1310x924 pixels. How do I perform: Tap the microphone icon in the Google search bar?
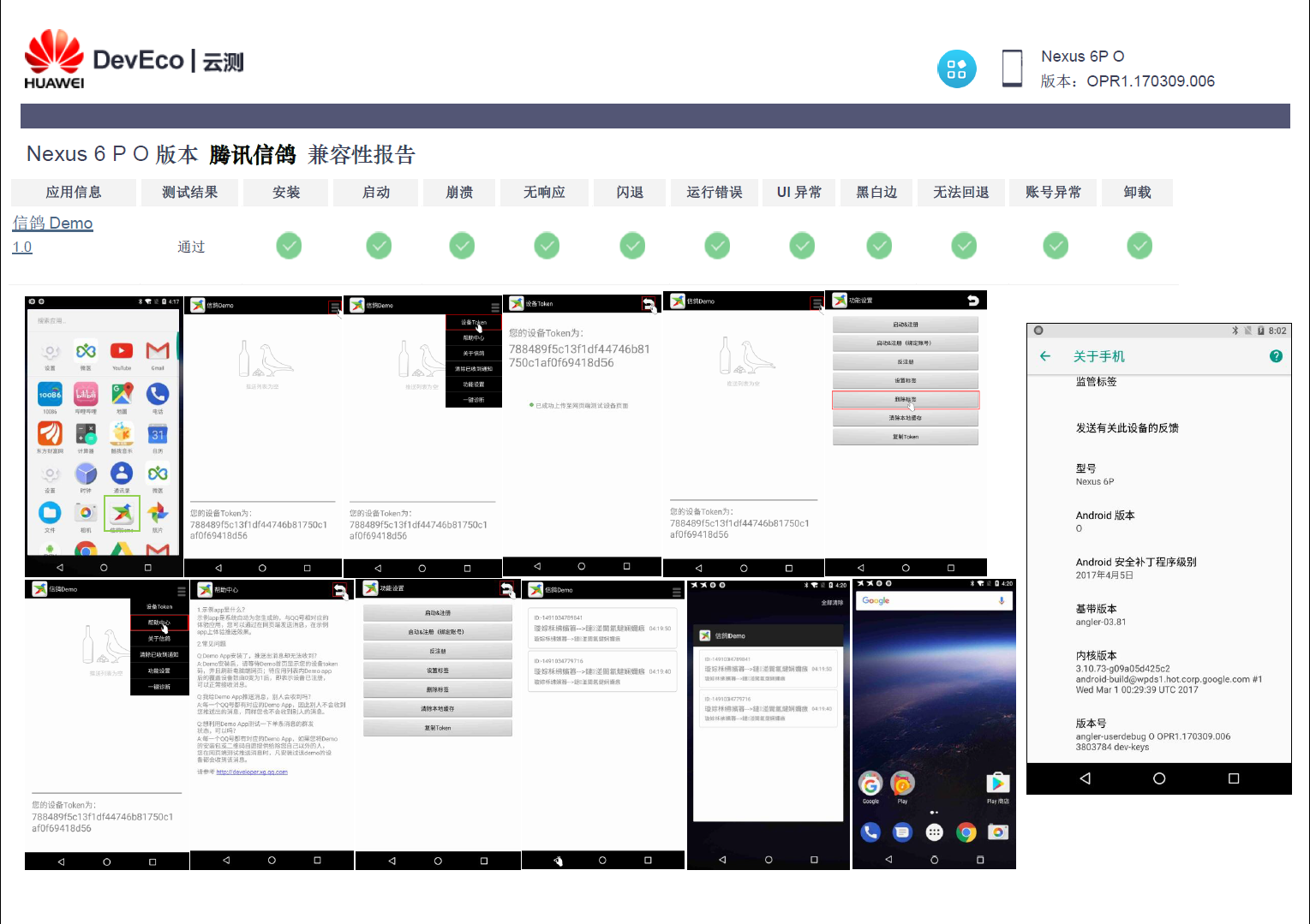click(1002, 601)
